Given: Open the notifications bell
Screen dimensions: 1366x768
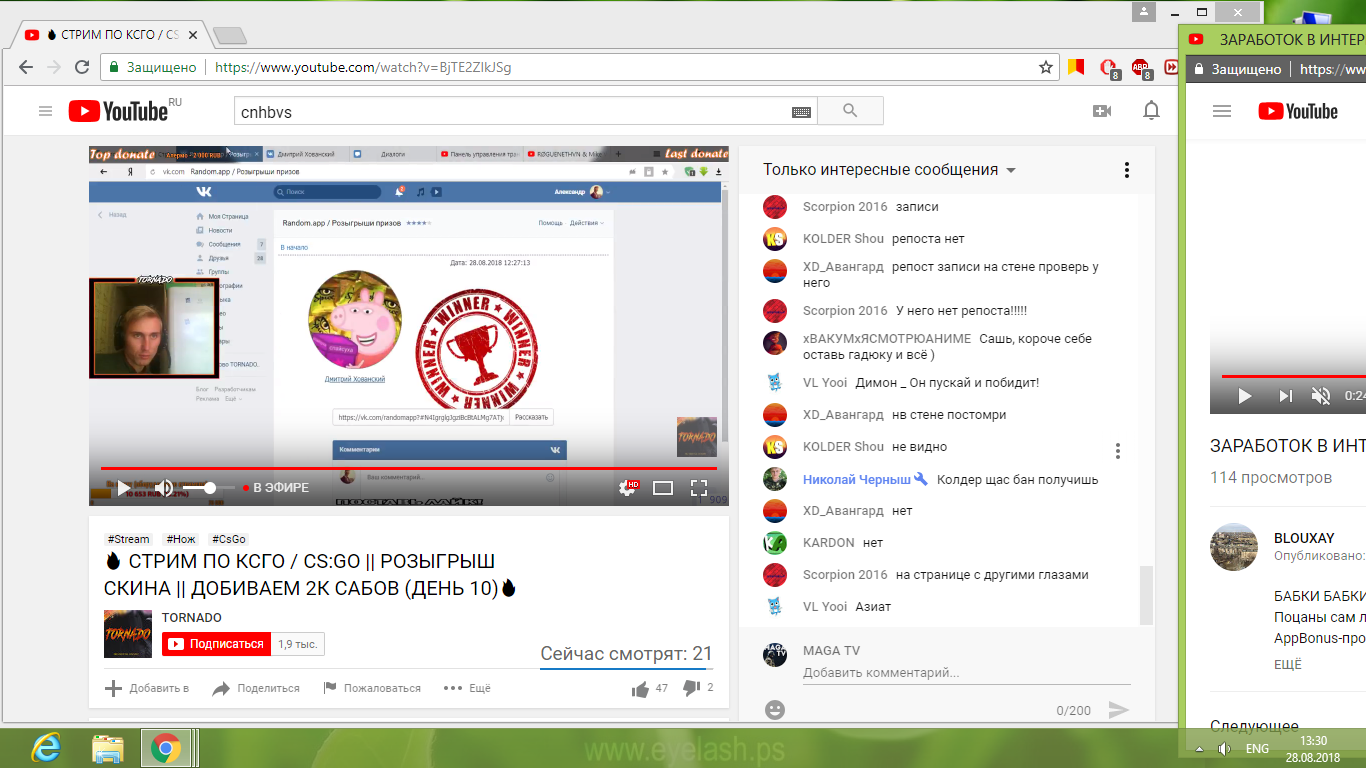Looking at the screenshot, I should [1152, 111].
